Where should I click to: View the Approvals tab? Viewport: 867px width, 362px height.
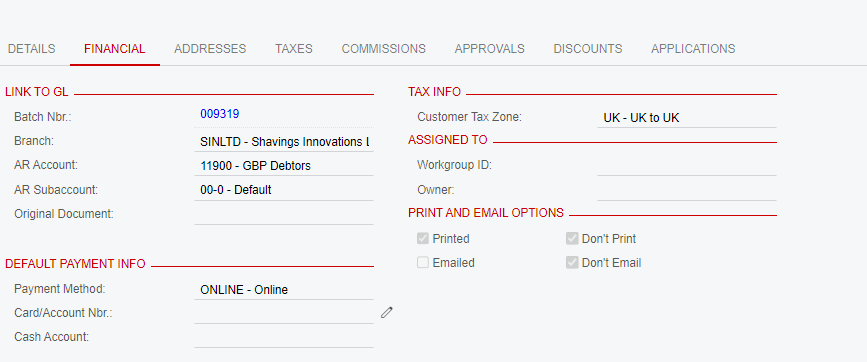489,49
